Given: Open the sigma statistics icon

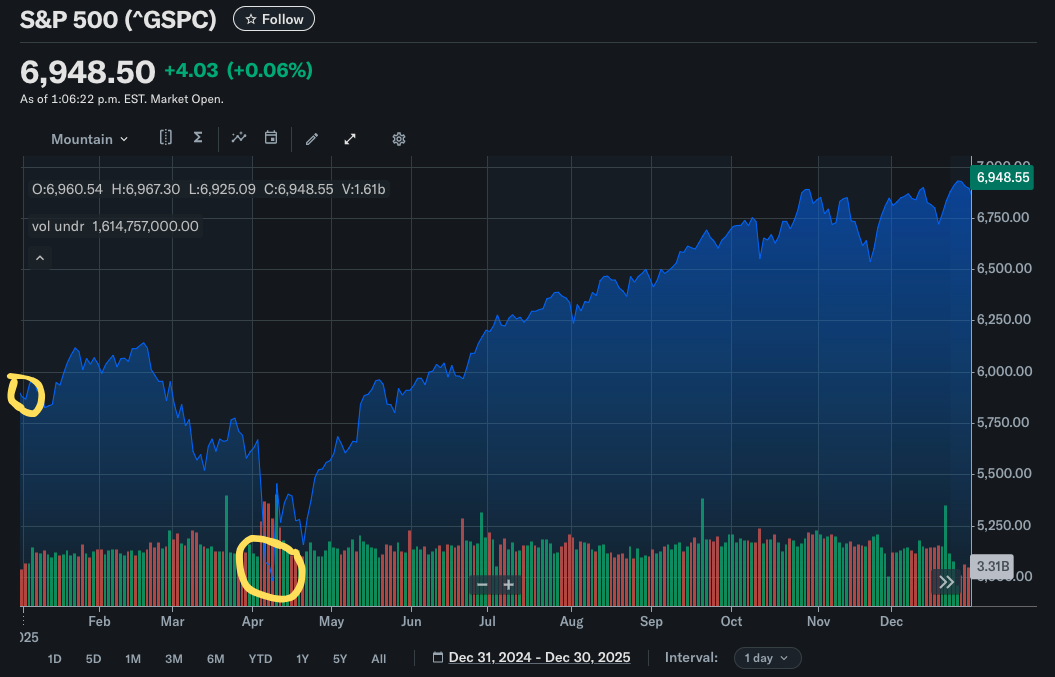Looking at the screenshot, I should 198,137.
